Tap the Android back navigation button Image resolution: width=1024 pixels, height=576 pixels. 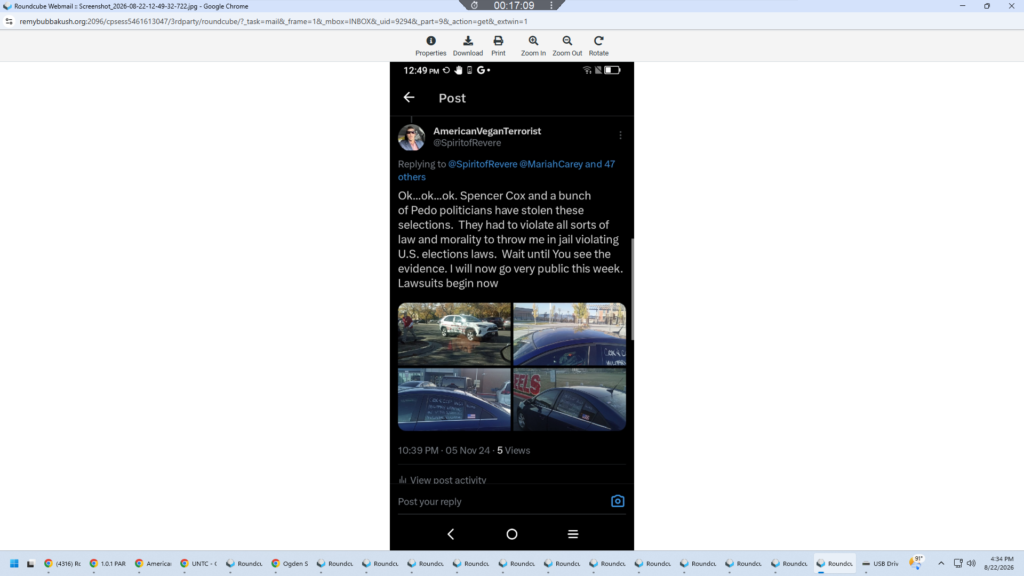(x=451, y=534)
